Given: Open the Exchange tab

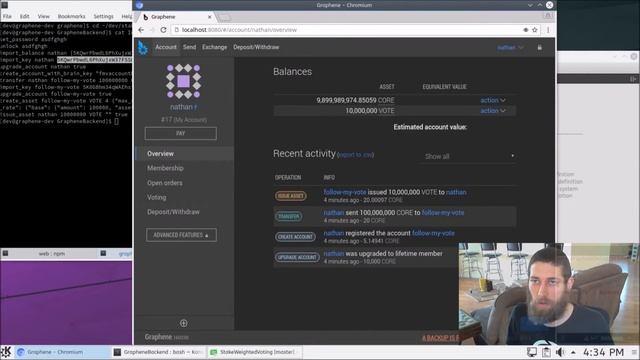Looking at the screenshot, I should tap(214, 47).
